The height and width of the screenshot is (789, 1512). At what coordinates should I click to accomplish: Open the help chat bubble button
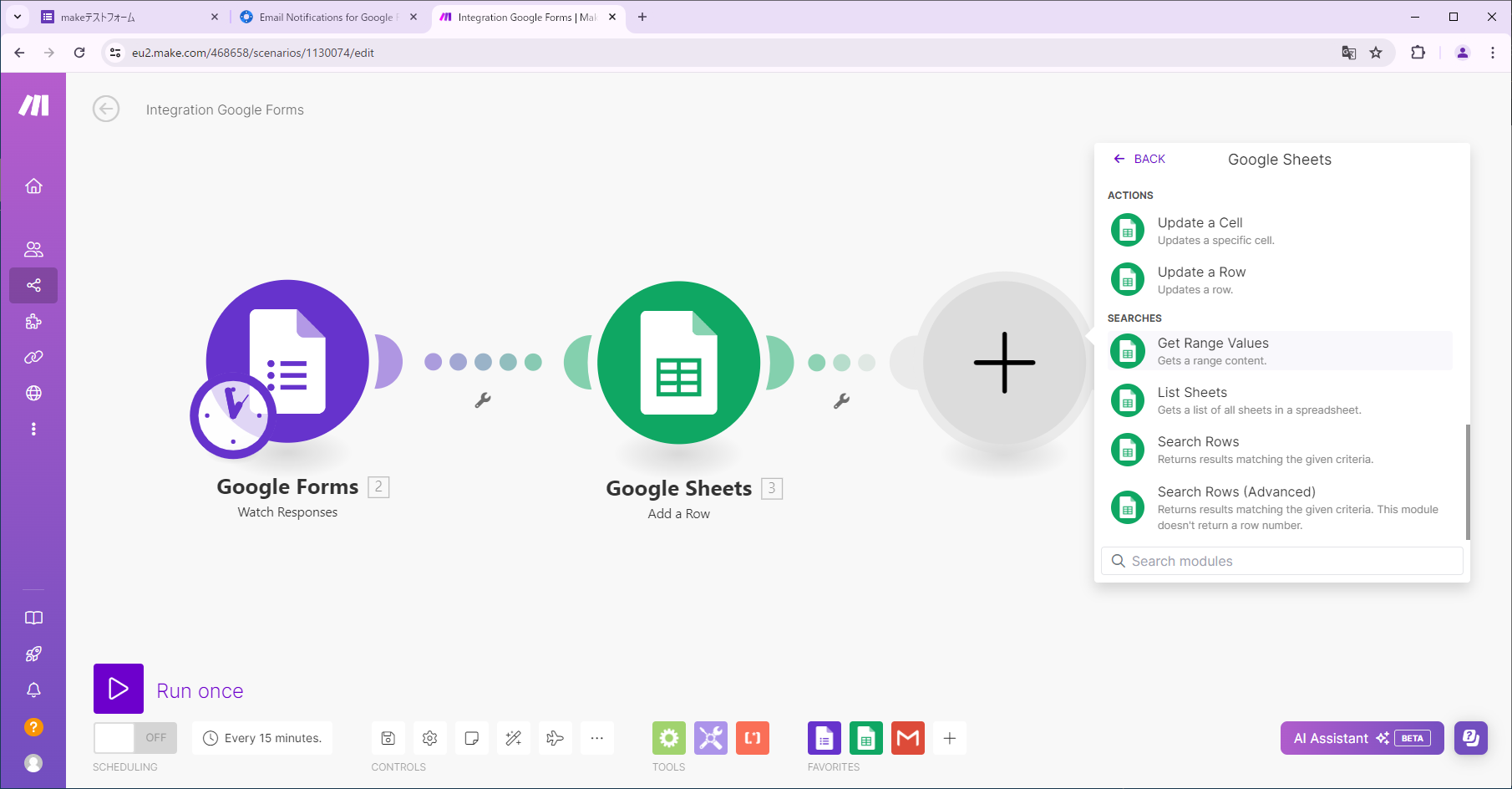pos(1471,738)
